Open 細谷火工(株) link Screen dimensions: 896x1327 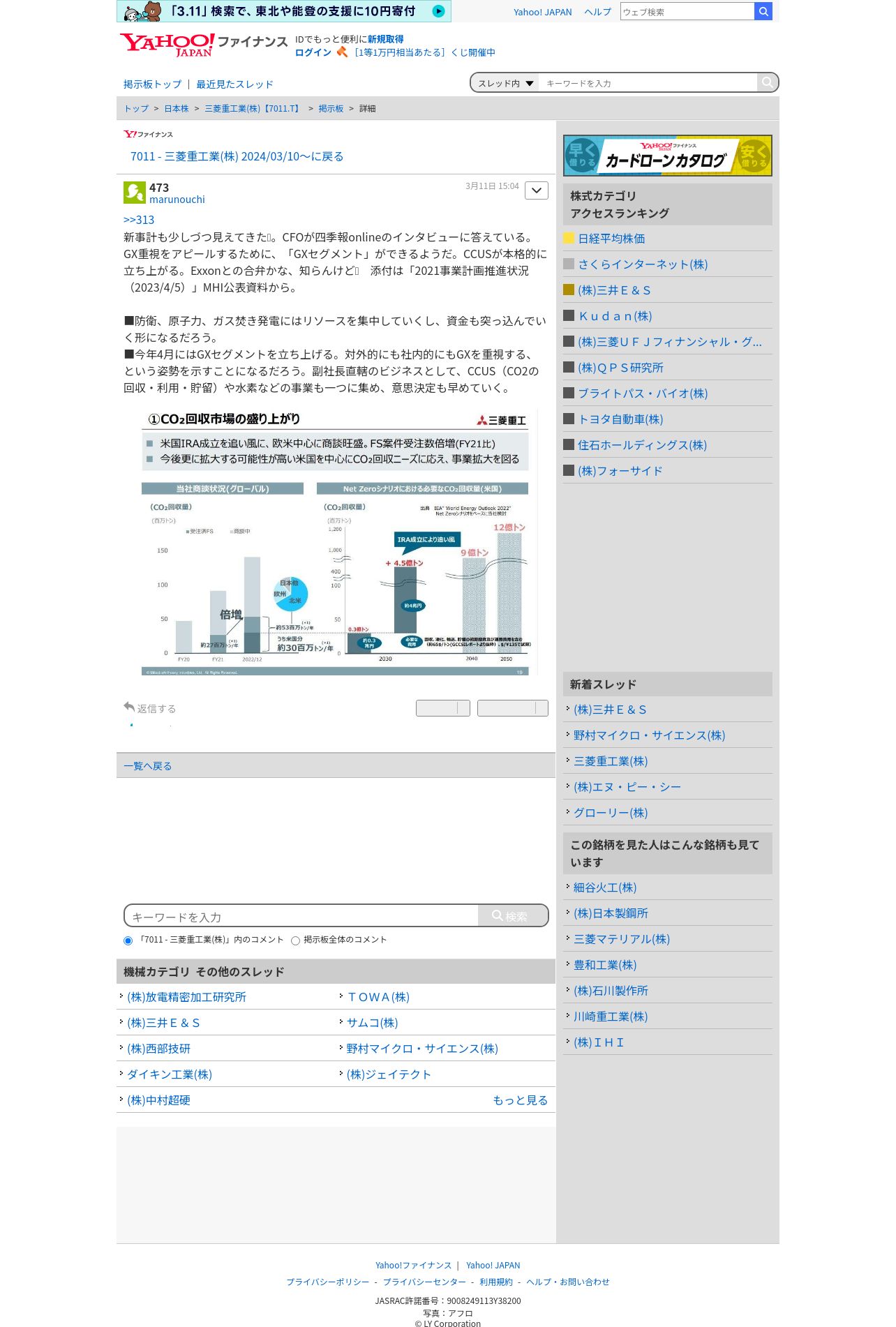pyautogui.click(x=605, y=887)
